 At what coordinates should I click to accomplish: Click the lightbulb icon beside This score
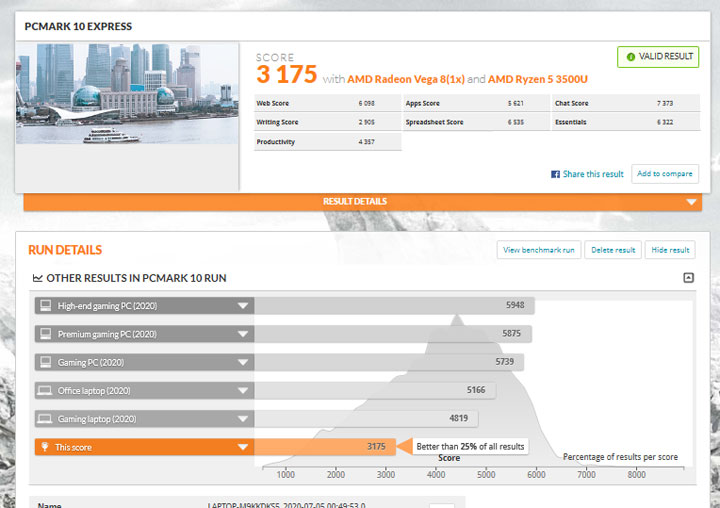(45, 447)
